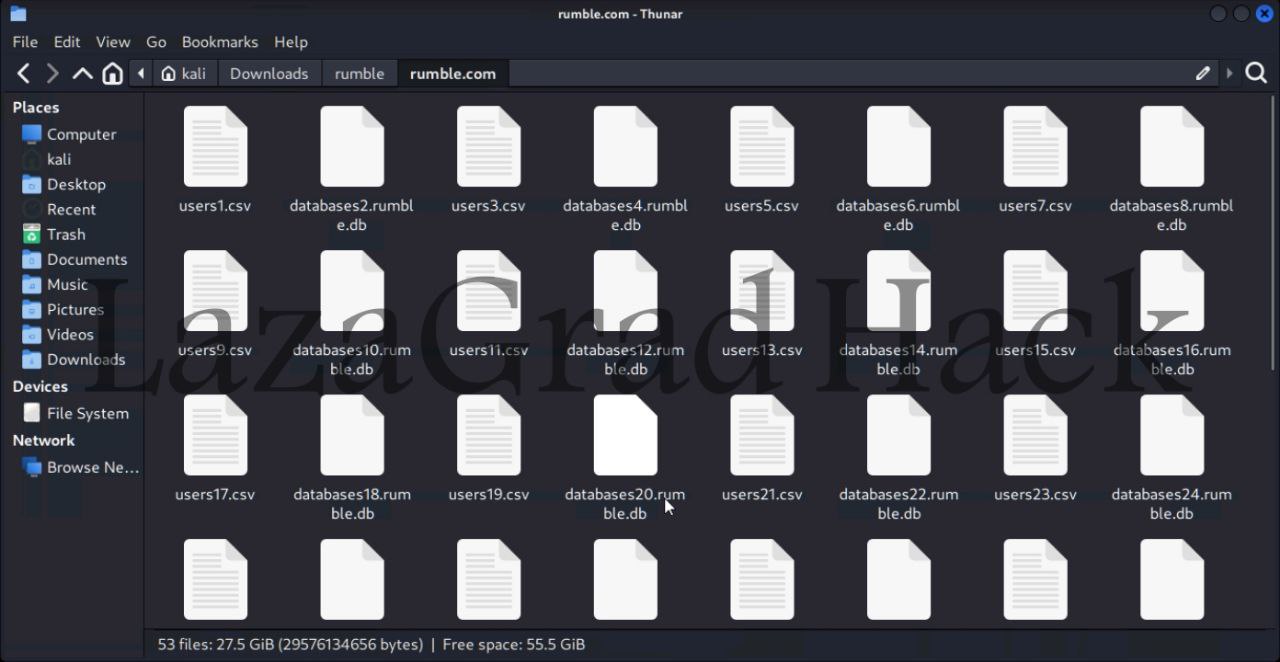1280x662 pixels.
Task: Select the databases14.rumble.db file icon
Action: pos(898,291)
